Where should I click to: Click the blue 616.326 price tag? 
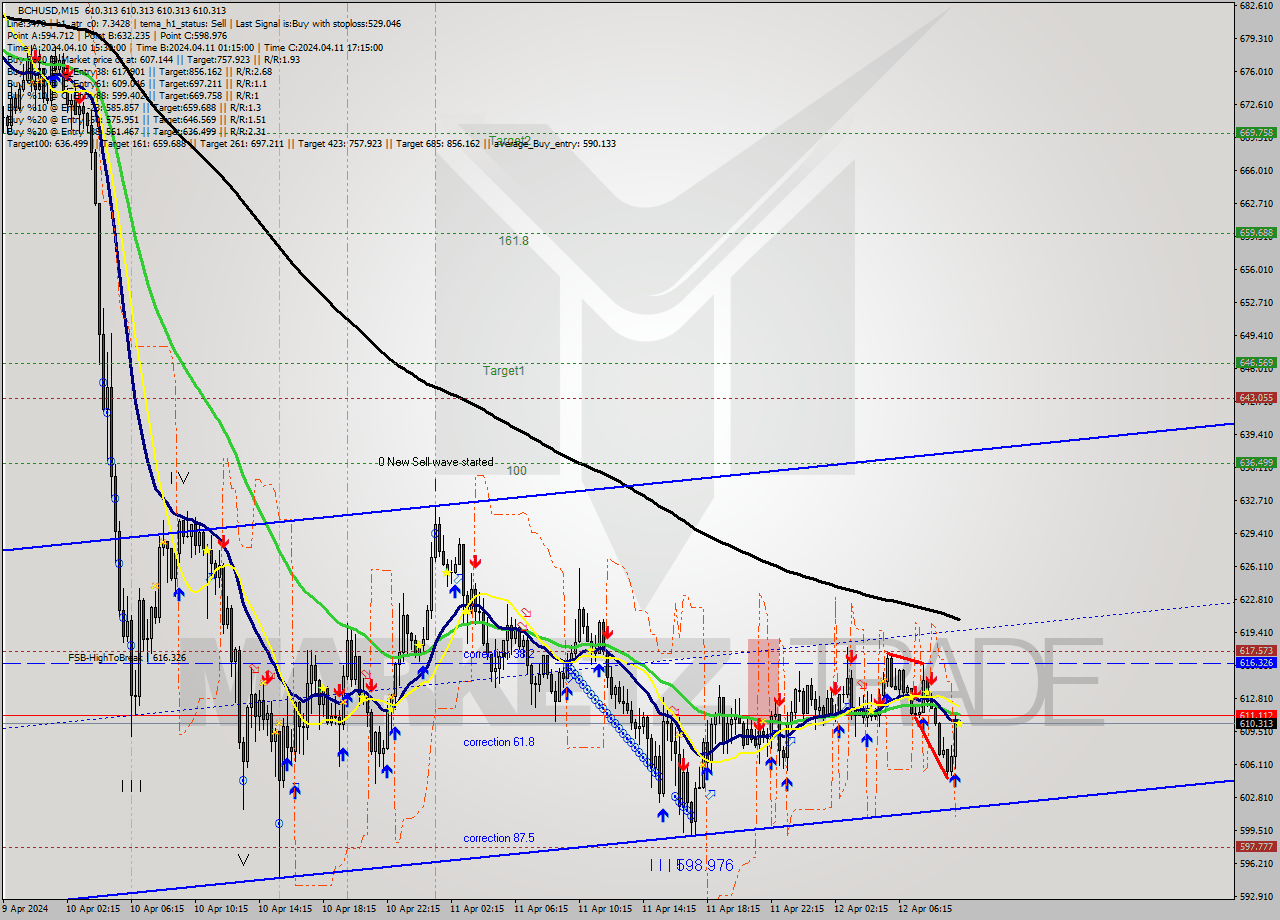point(1256,662)
